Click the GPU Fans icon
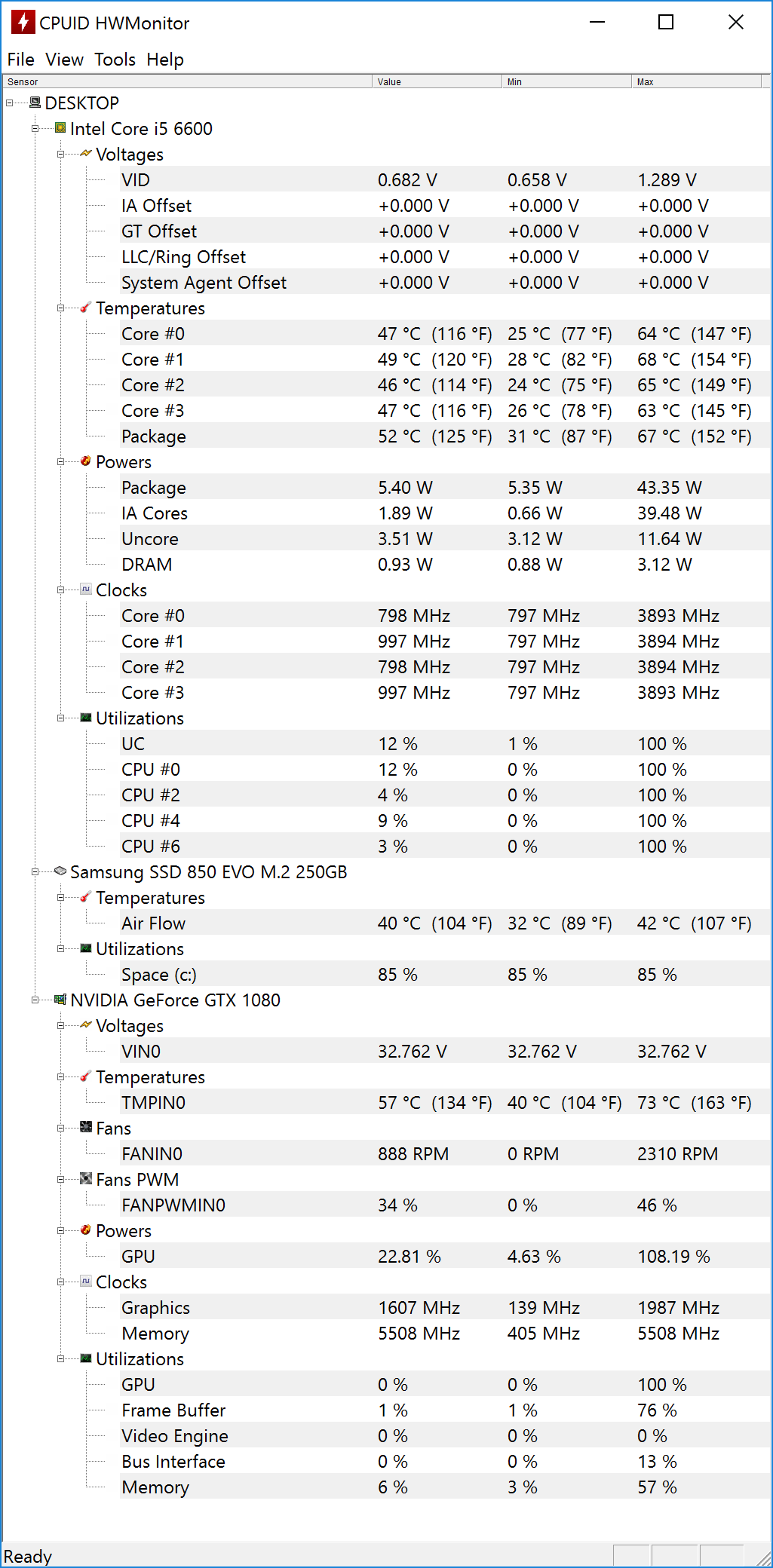 (86, 1127)
